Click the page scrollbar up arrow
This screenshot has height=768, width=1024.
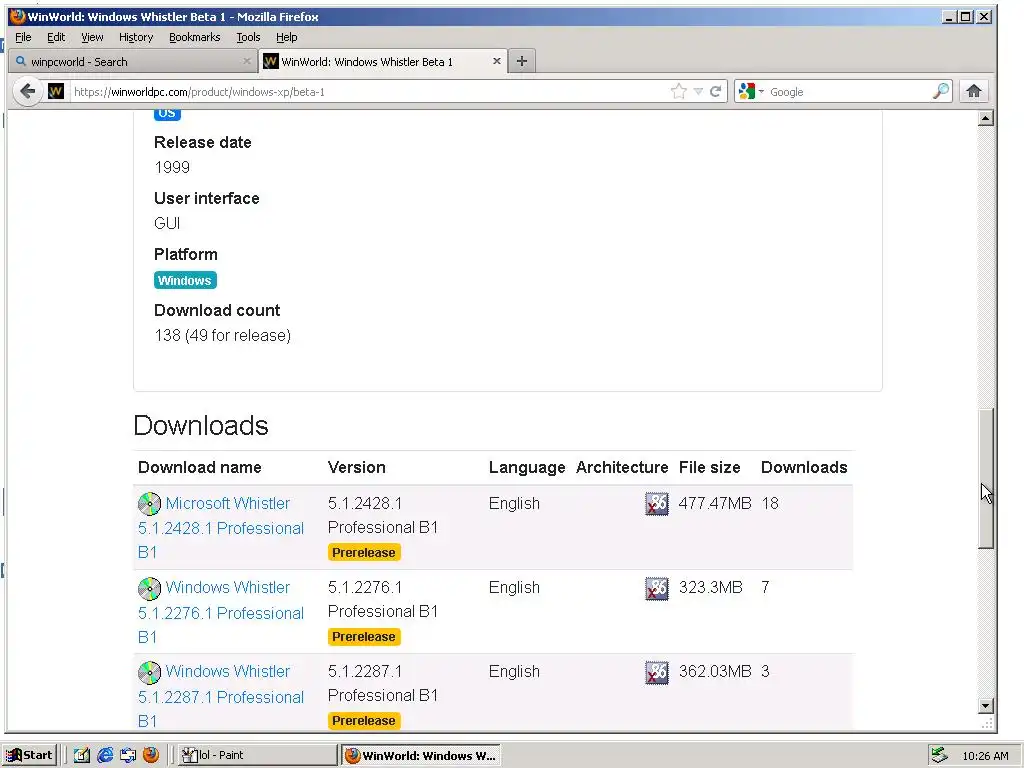tap(985, 118)
